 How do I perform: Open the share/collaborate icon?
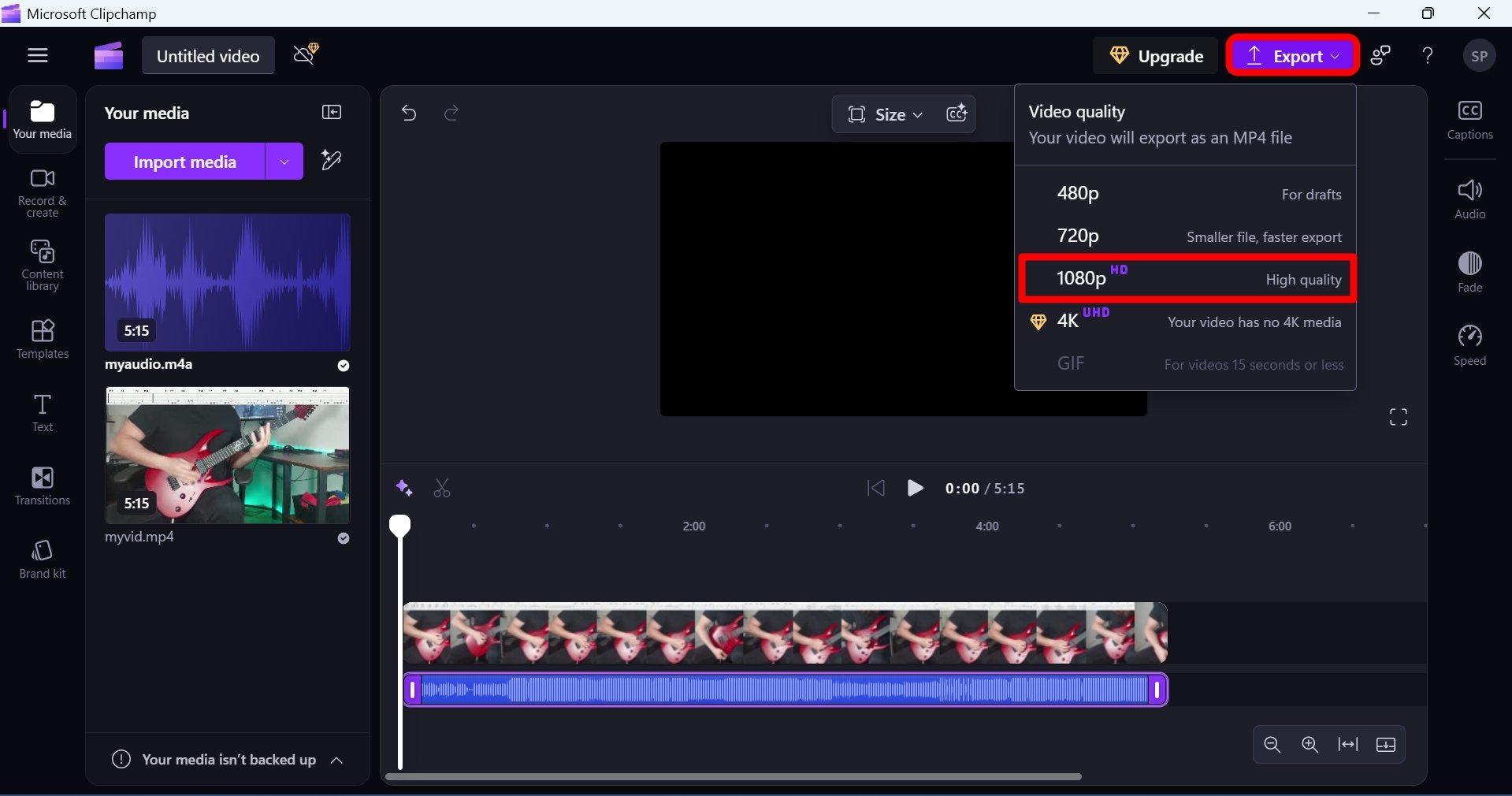[x=1381, y=56]
